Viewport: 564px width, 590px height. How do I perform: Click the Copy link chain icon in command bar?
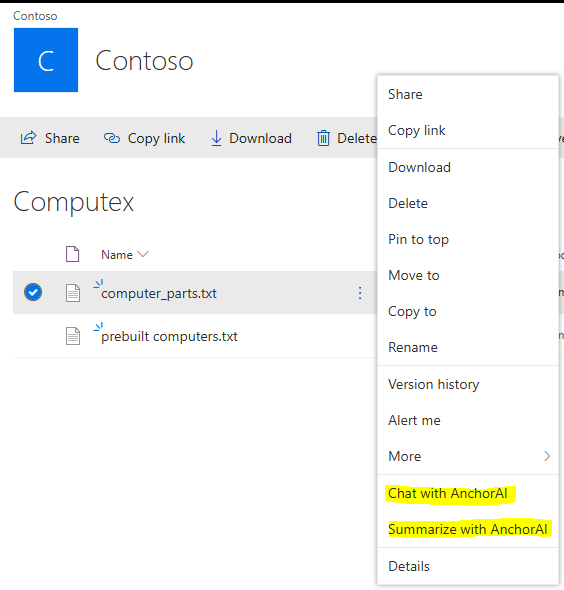coord(112,138)
